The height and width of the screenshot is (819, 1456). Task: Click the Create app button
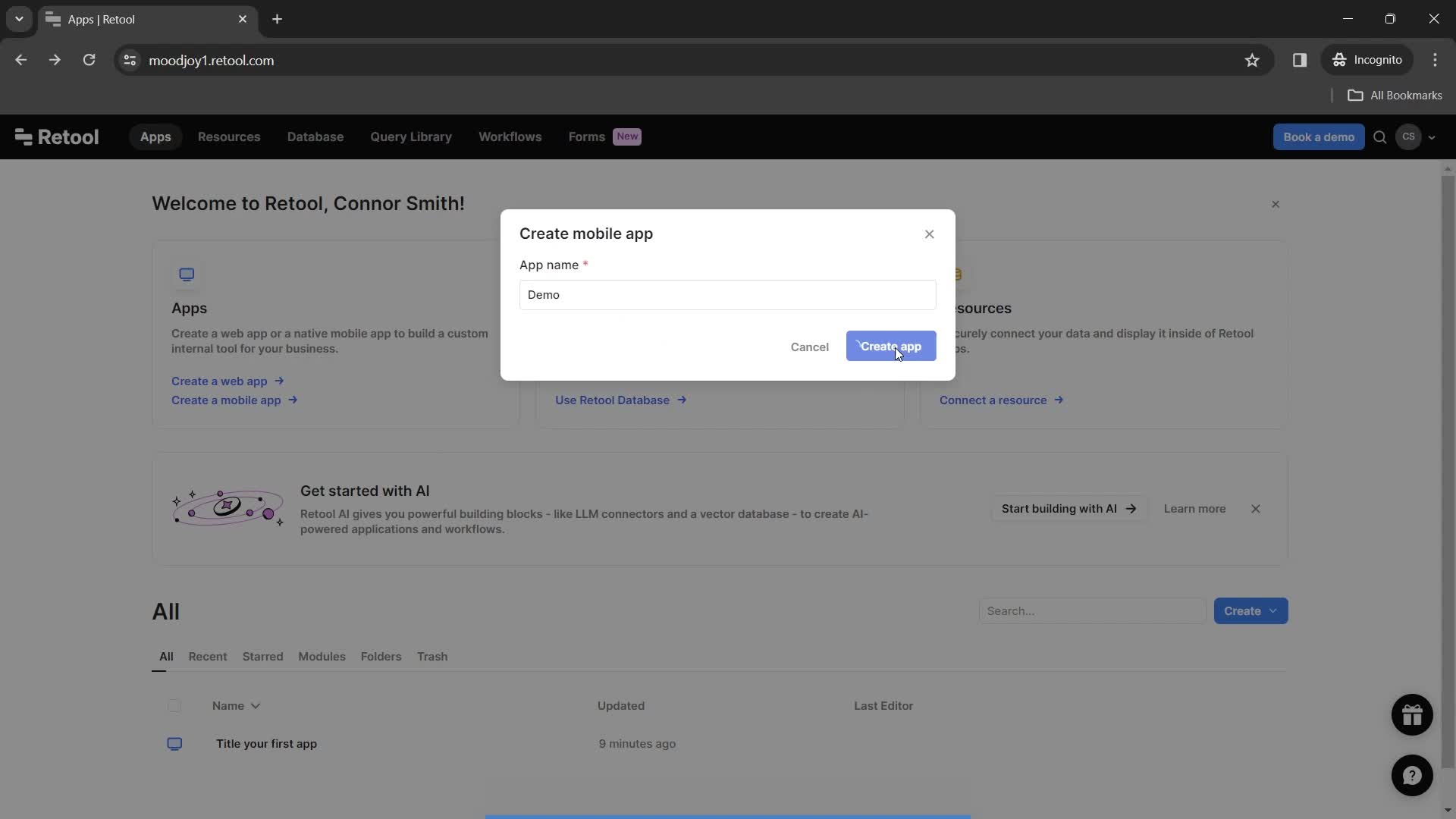click(x=890, y=346)
